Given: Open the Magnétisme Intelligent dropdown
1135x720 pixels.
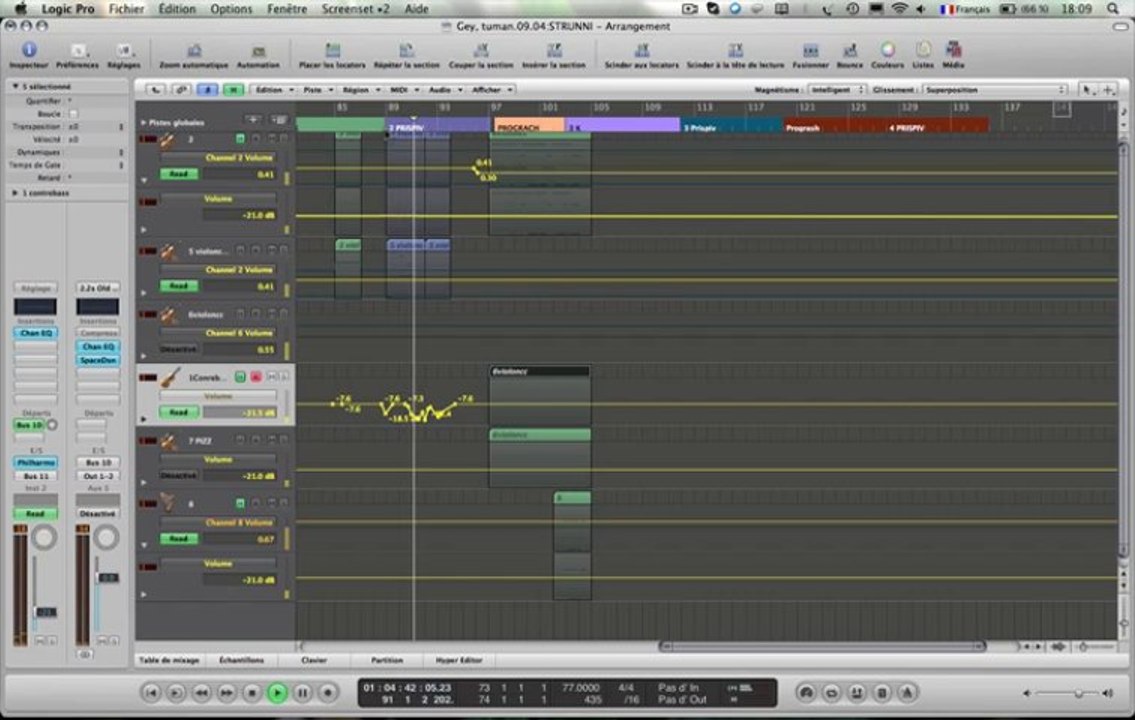Looking at the screenshot, I should [836, 90].
